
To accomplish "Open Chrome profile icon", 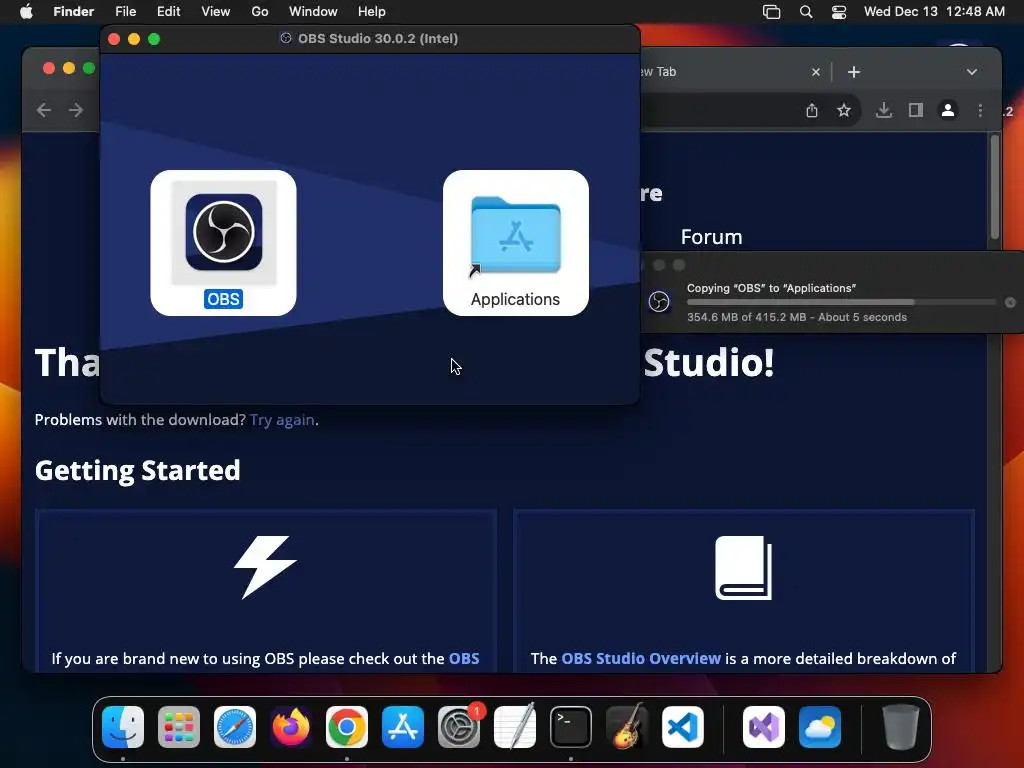I will tap(948, 110).
